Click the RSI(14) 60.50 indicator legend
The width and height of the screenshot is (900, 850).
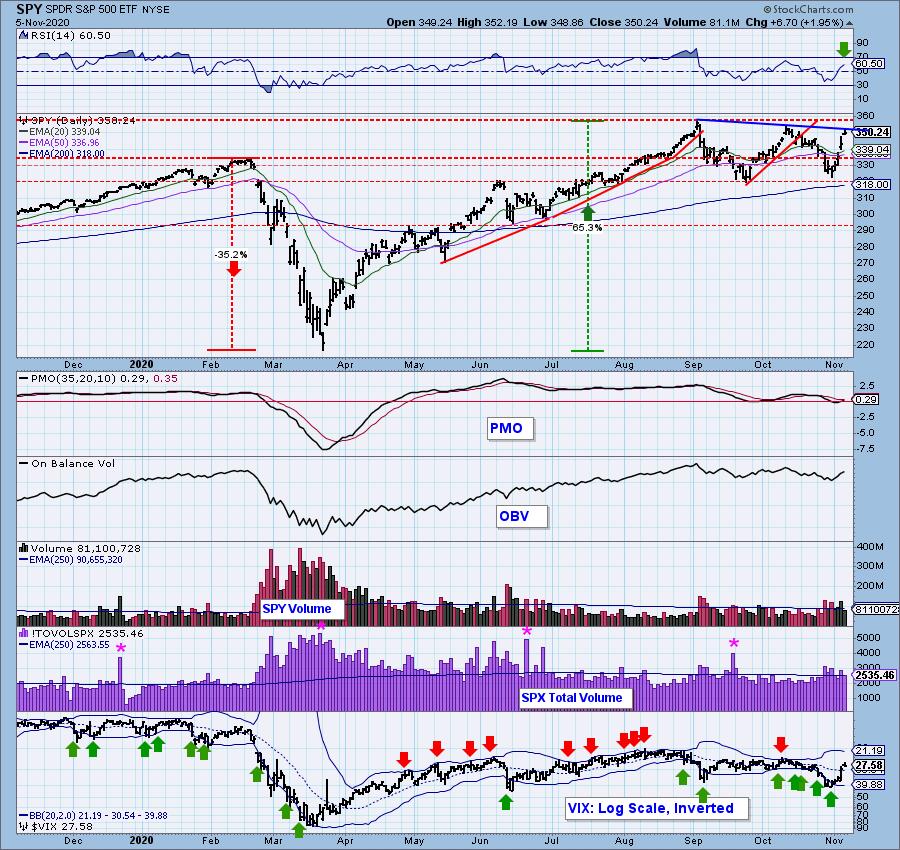(x=65, y=35)
